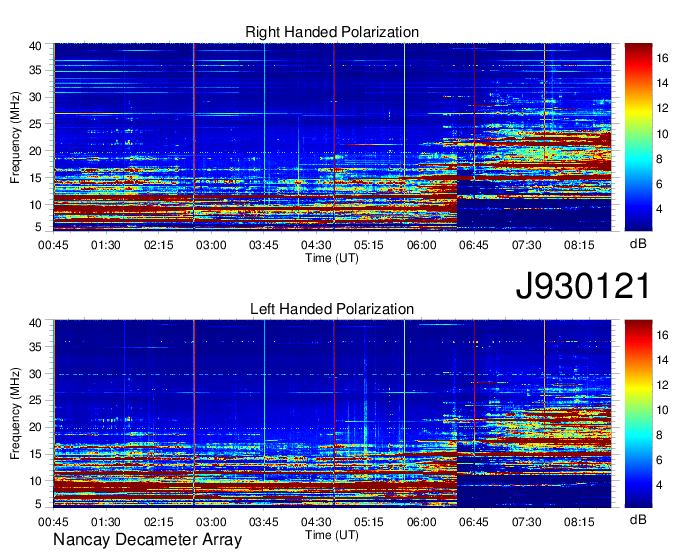Click the dB unit label under the Left Handed color bar
Screen dimensions: 680x552
(638, 519)
